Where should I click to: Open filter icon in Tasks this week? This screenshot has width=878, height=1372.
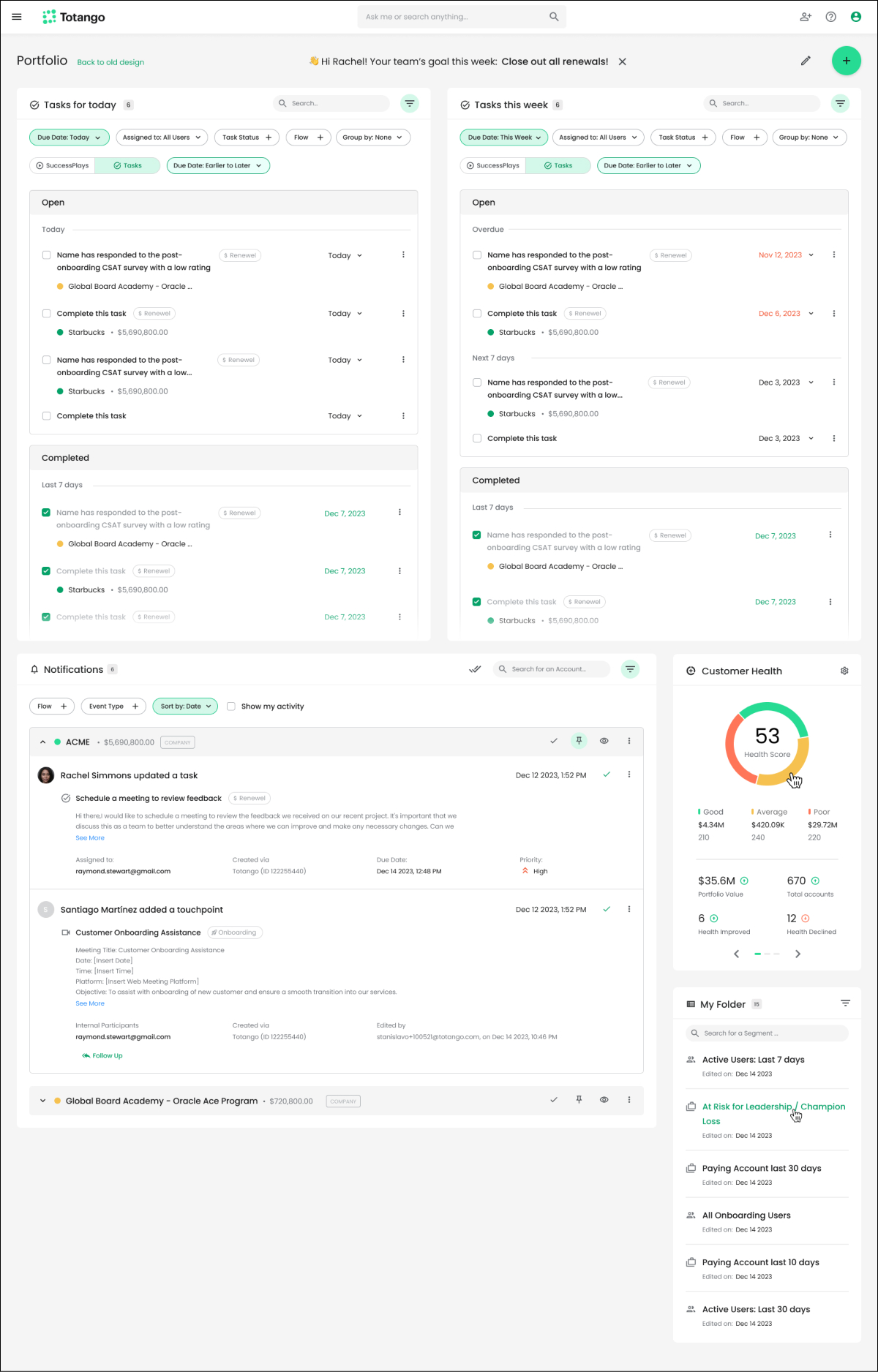(x=840, y=104)
